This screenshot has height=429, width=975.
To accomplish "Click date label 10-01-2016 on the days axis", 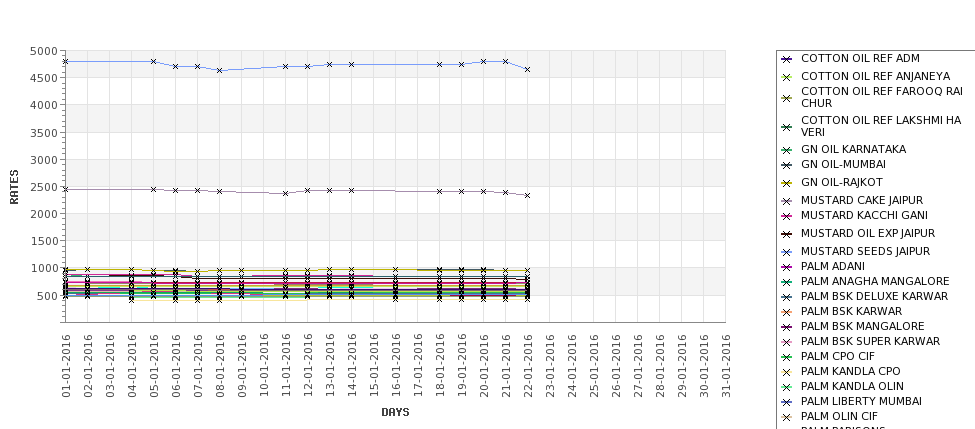I will 264,366.
